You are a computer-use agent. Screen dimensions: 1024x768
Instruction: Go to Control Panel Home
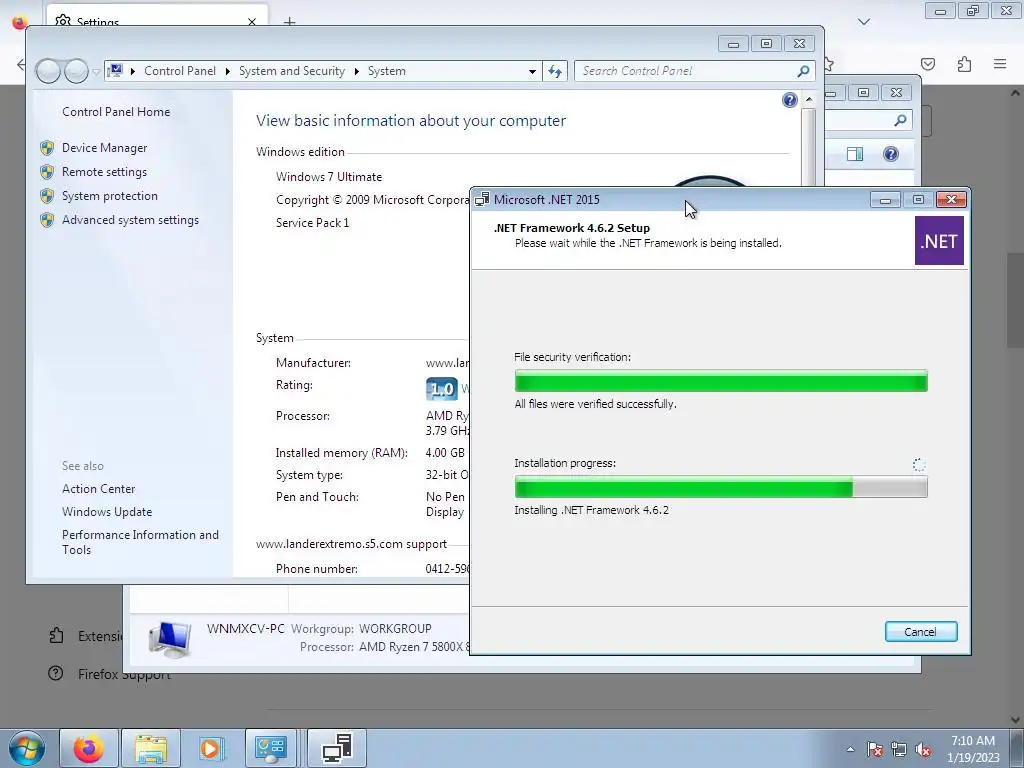point(116,112)
